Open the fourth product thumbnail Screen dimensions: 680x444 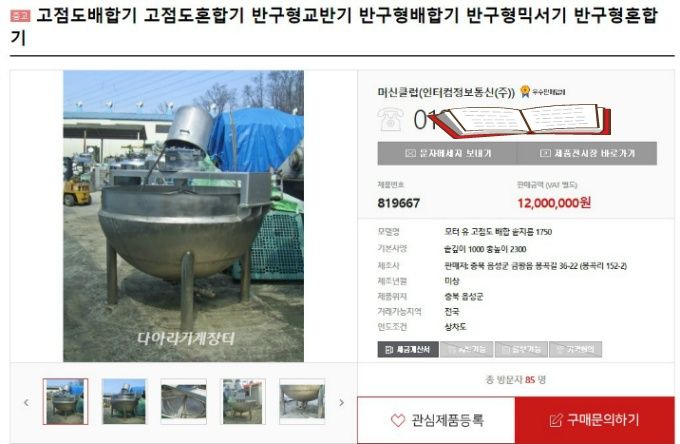pyautogui.click(x=243, y=402)
